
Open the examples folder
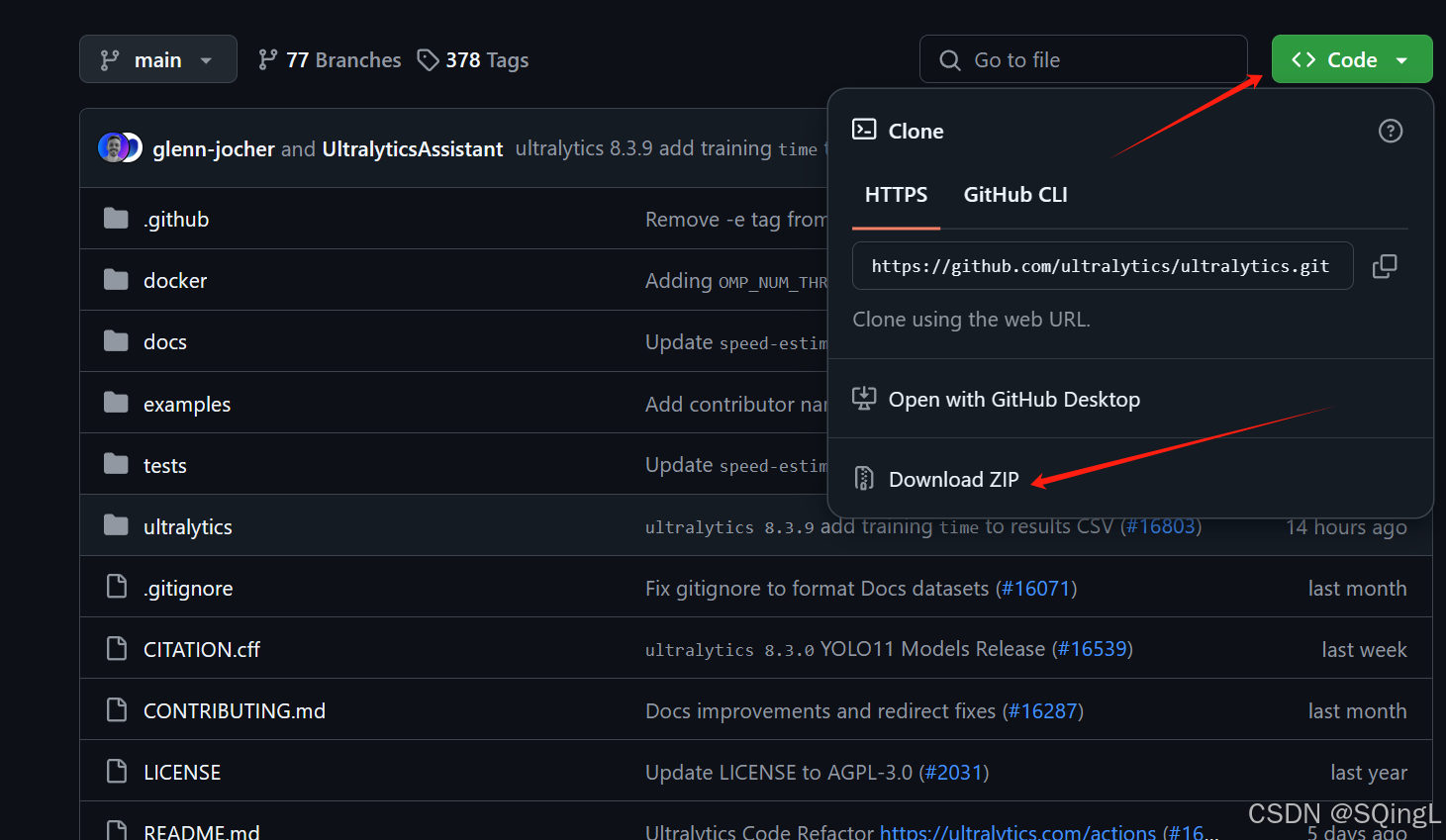click(x=187, y=405)
